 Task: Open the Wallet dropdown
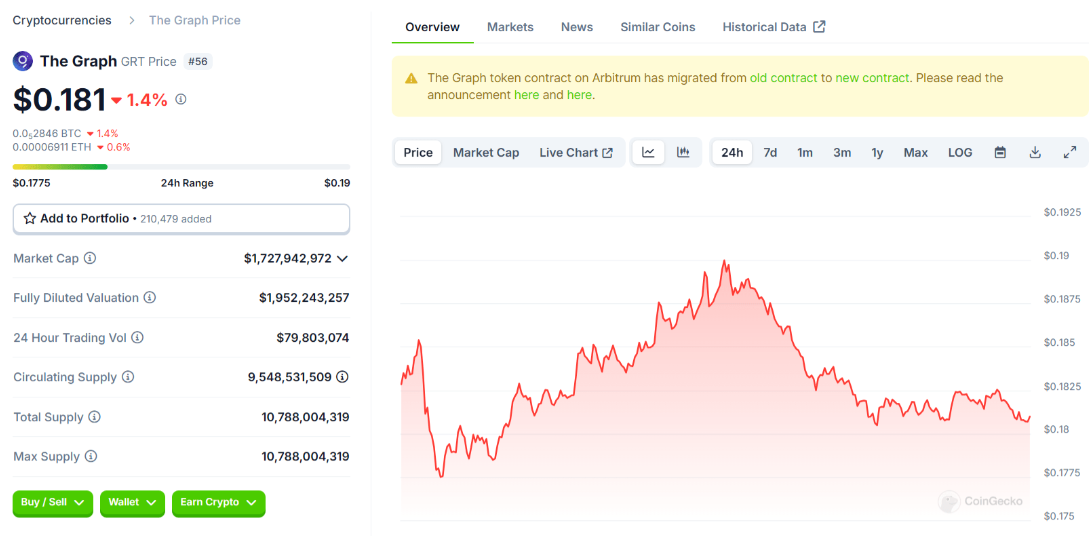132,503
